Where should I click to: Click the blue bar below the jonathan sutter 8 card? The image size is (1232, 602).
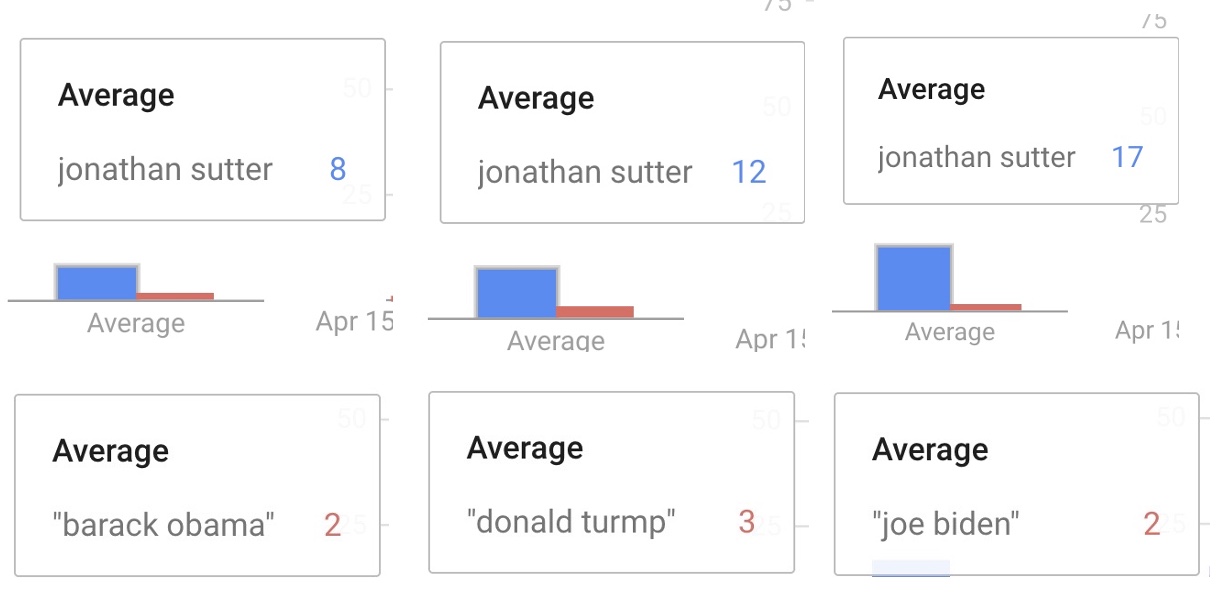pyautogui.click(x=96, y=283)
